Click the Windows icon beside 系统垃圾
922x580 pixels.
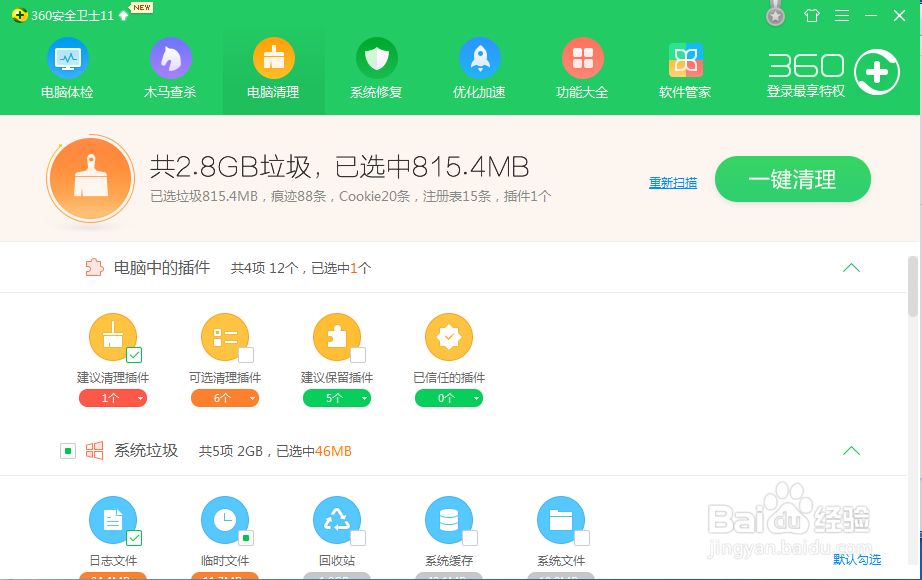point(95,451)
